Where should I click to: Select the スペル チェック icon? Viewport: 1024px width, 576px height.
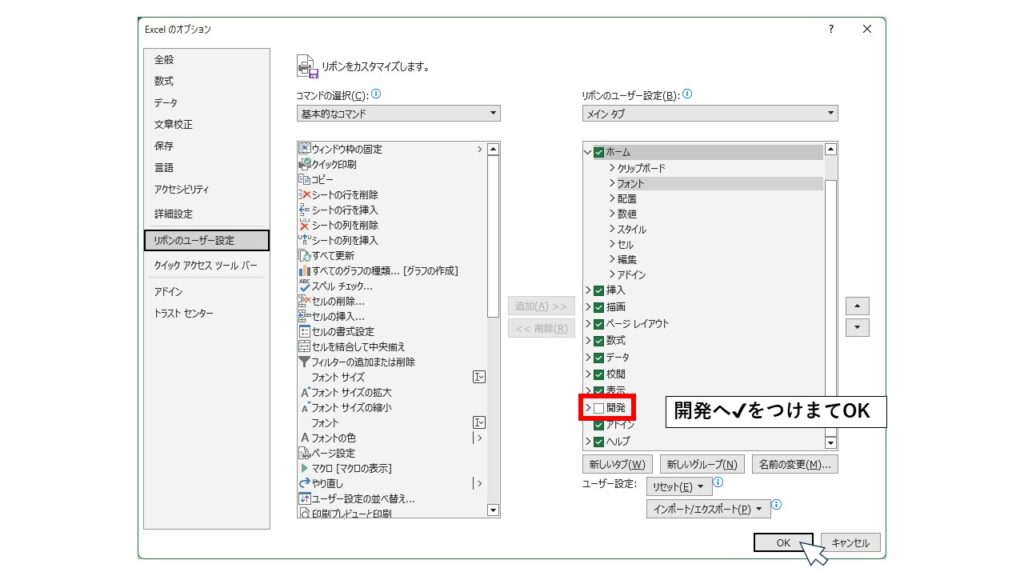[x=305, y=286]
